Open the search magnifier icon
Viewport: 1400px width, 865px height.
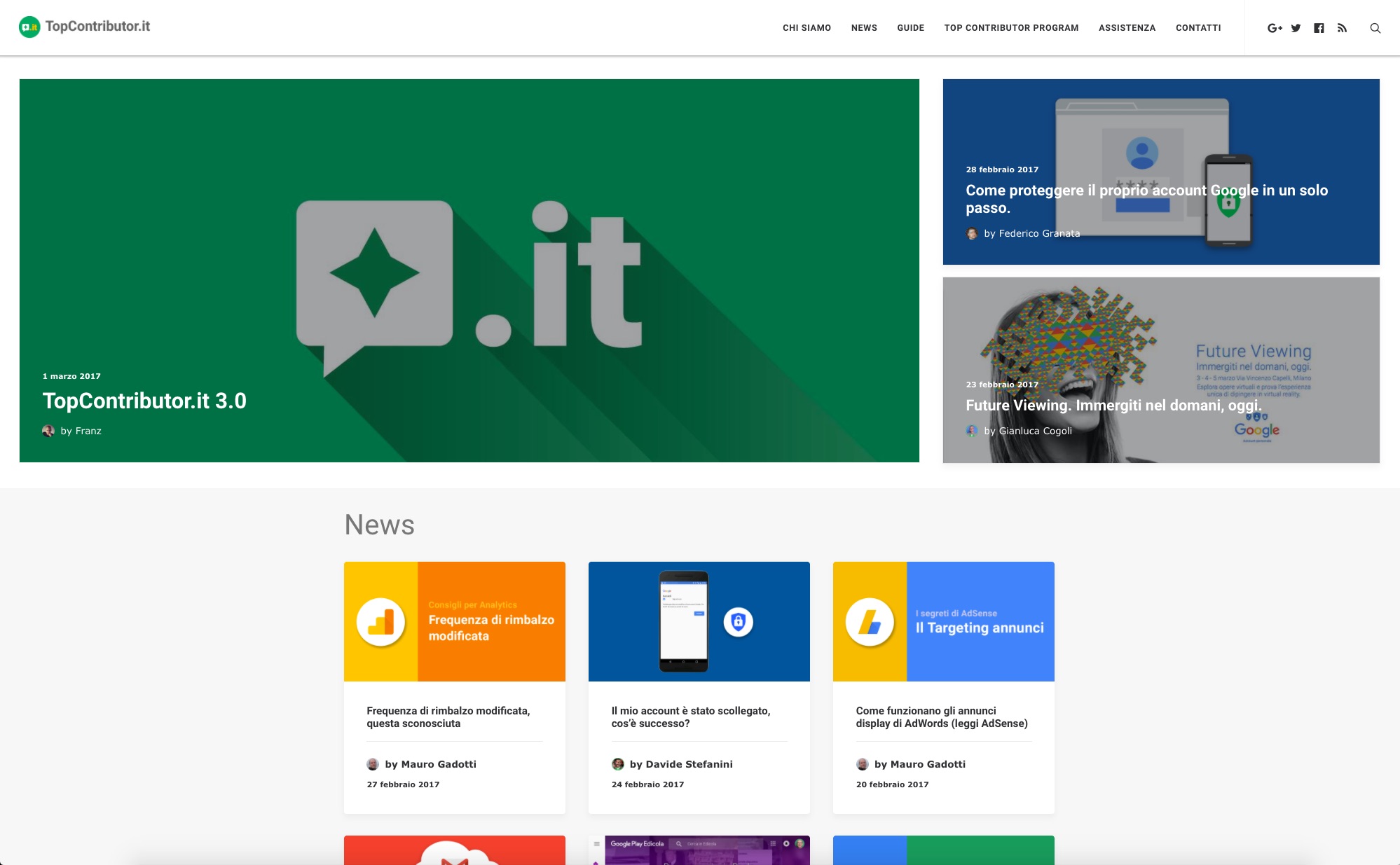click(x=1375, y=28)
